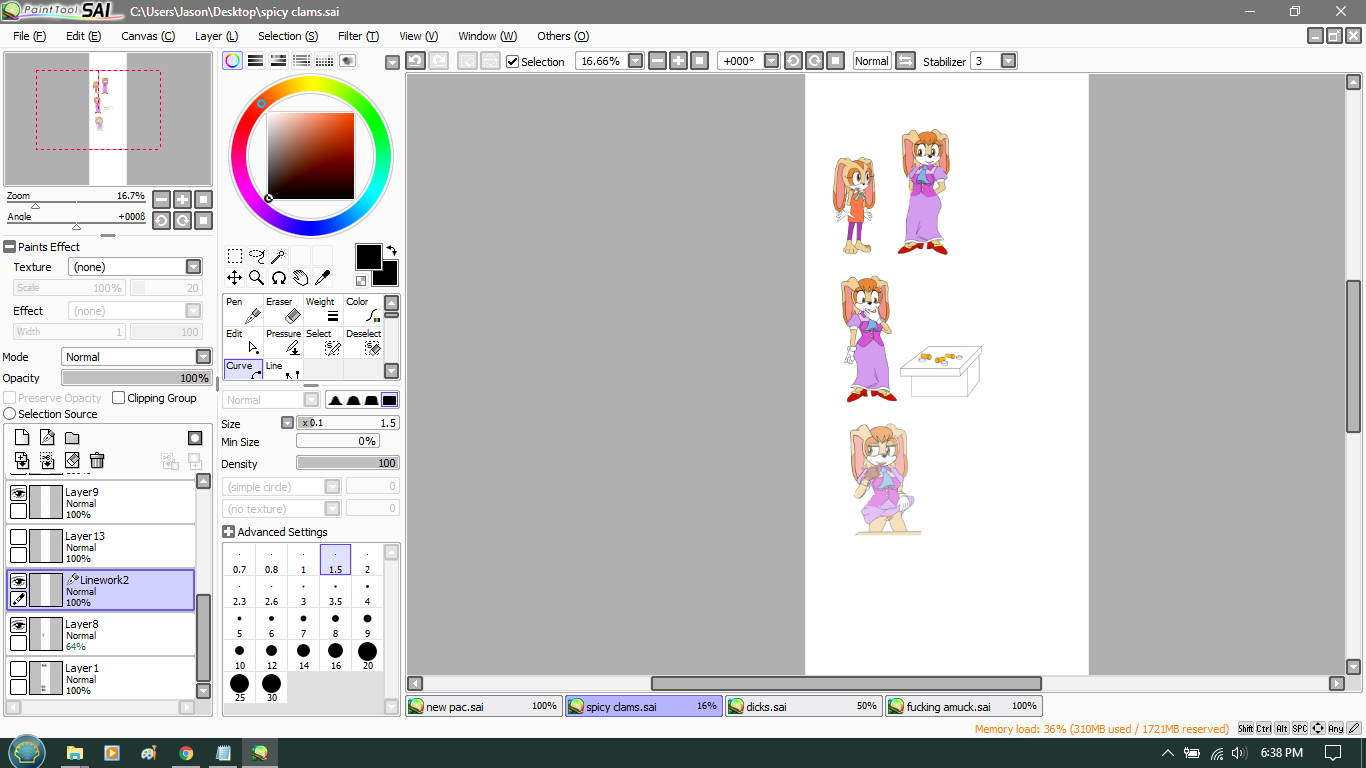
Task: Activate the Eyedropper color picker tool
Action: point(323,278)
